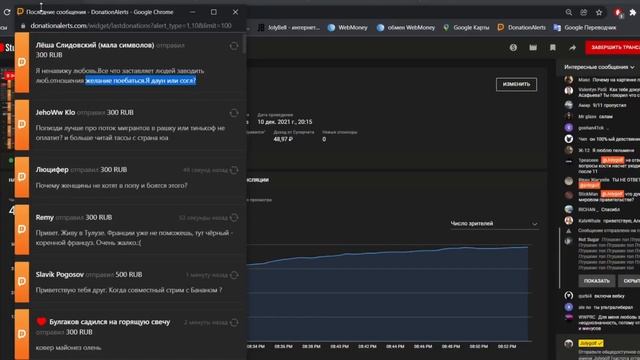Expand the Интересные сообщения chat dropdown

pos(599,67)
